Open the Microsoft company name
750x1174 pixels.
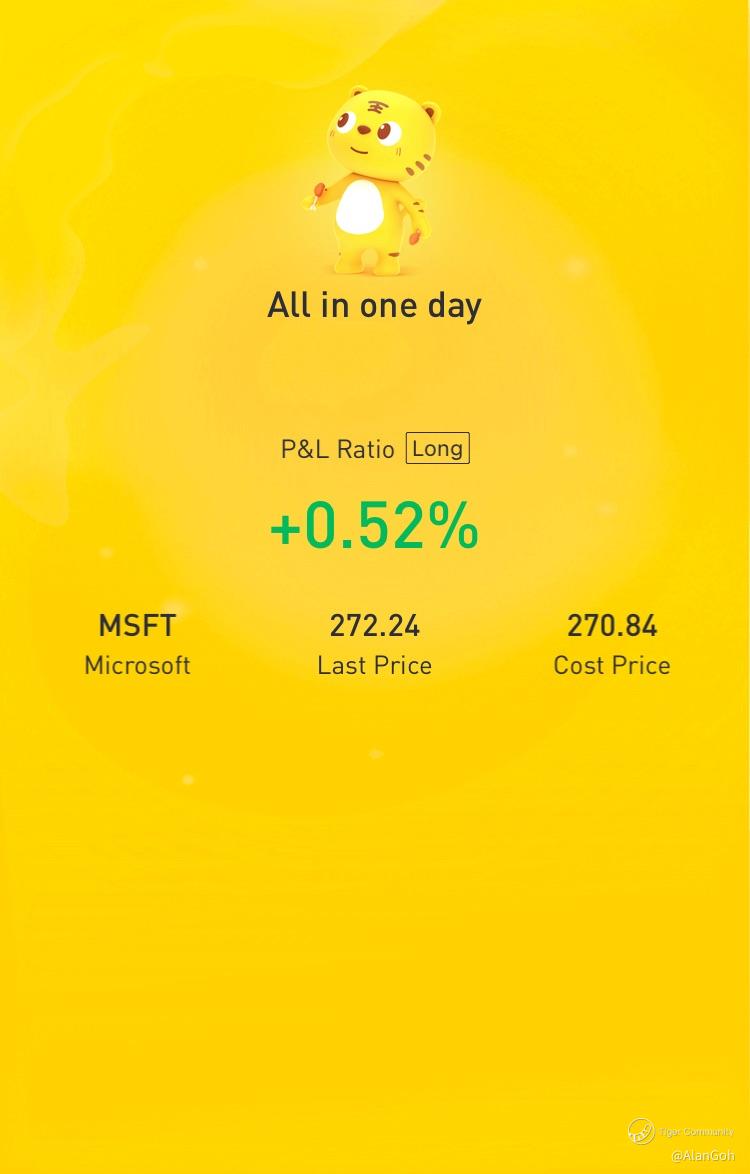[x=137, y=665]
